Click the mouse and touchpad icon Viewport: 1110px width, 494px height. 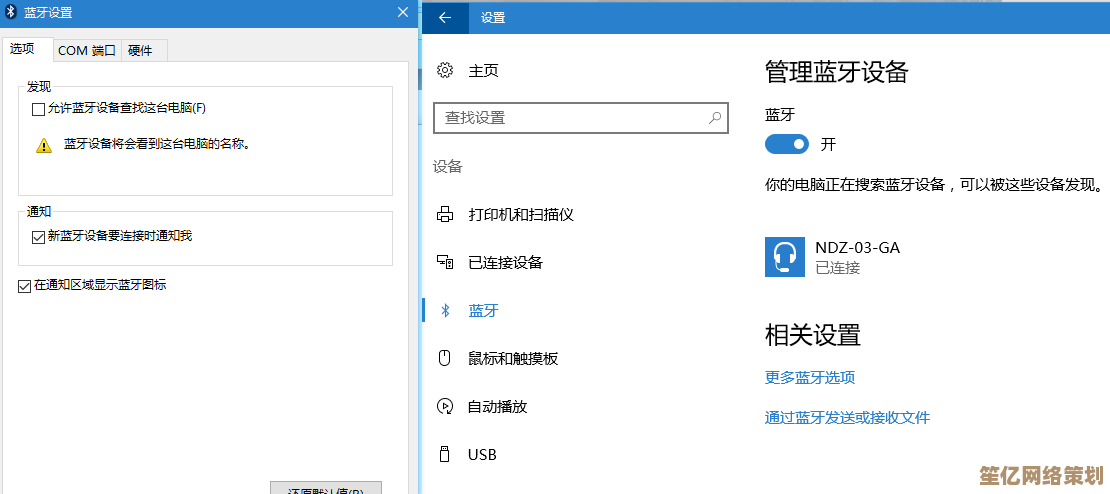[x=446, y=358]
